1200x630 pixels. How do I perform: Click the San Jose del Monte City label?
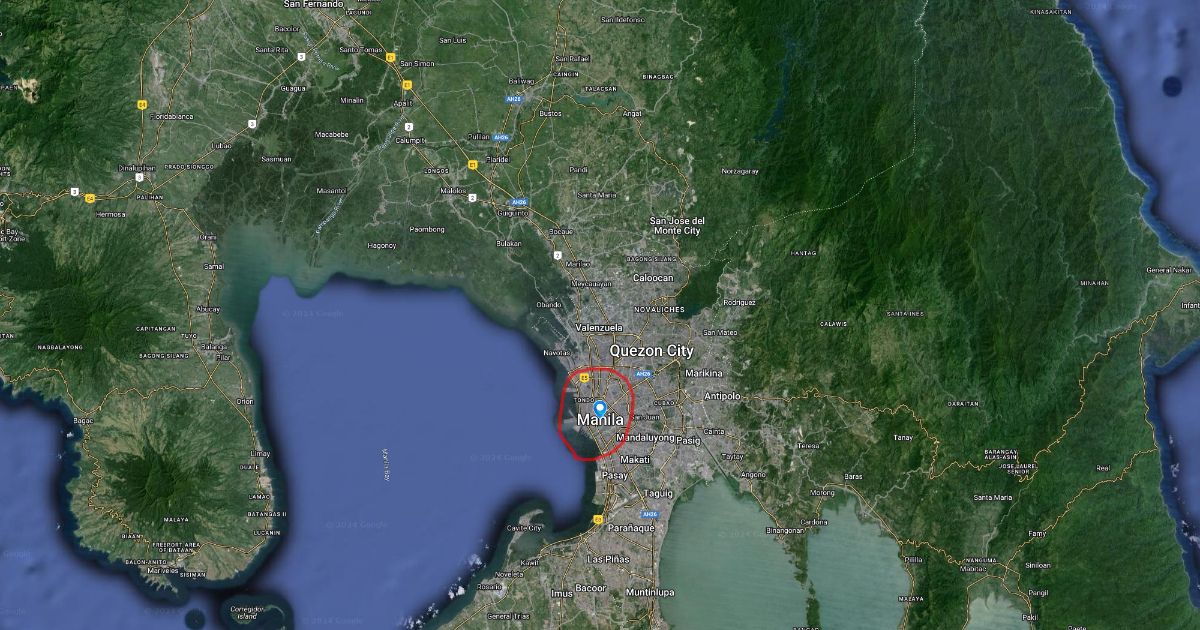tap(677, 225)
